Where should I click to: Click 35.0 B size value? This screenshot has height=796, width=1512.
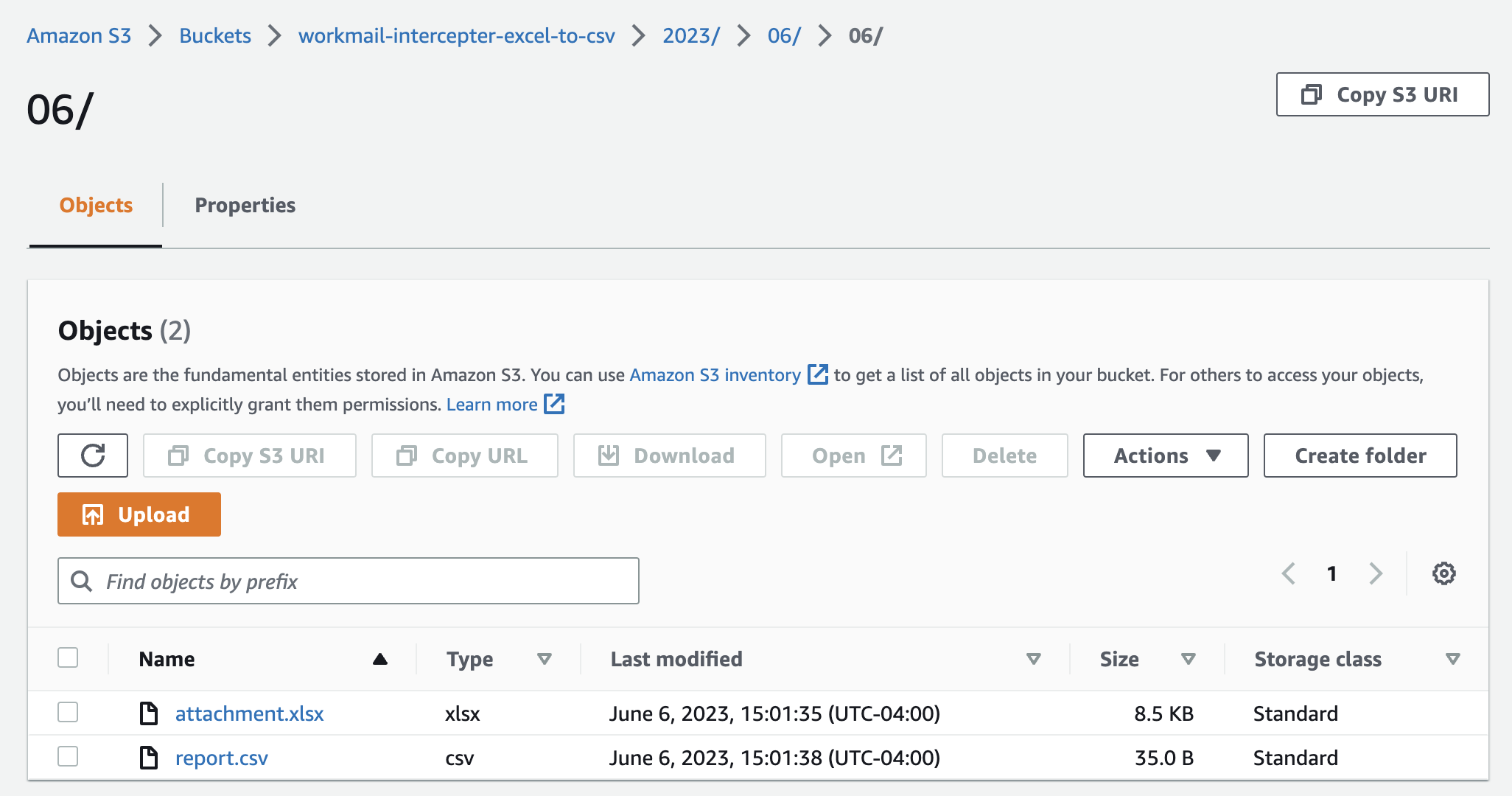coord(1164,758)
